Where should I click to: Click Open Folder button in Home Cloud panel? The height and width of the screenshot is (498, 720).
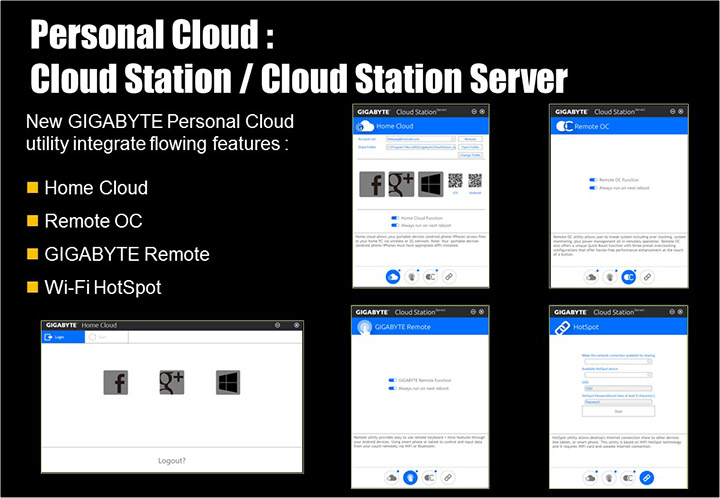(470, 147)
